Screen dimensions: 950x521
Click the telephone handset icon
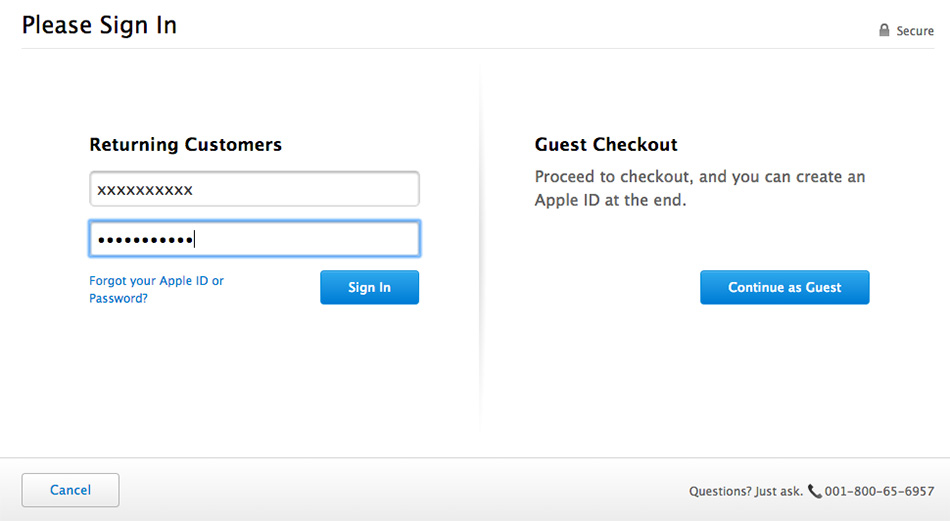814,491
